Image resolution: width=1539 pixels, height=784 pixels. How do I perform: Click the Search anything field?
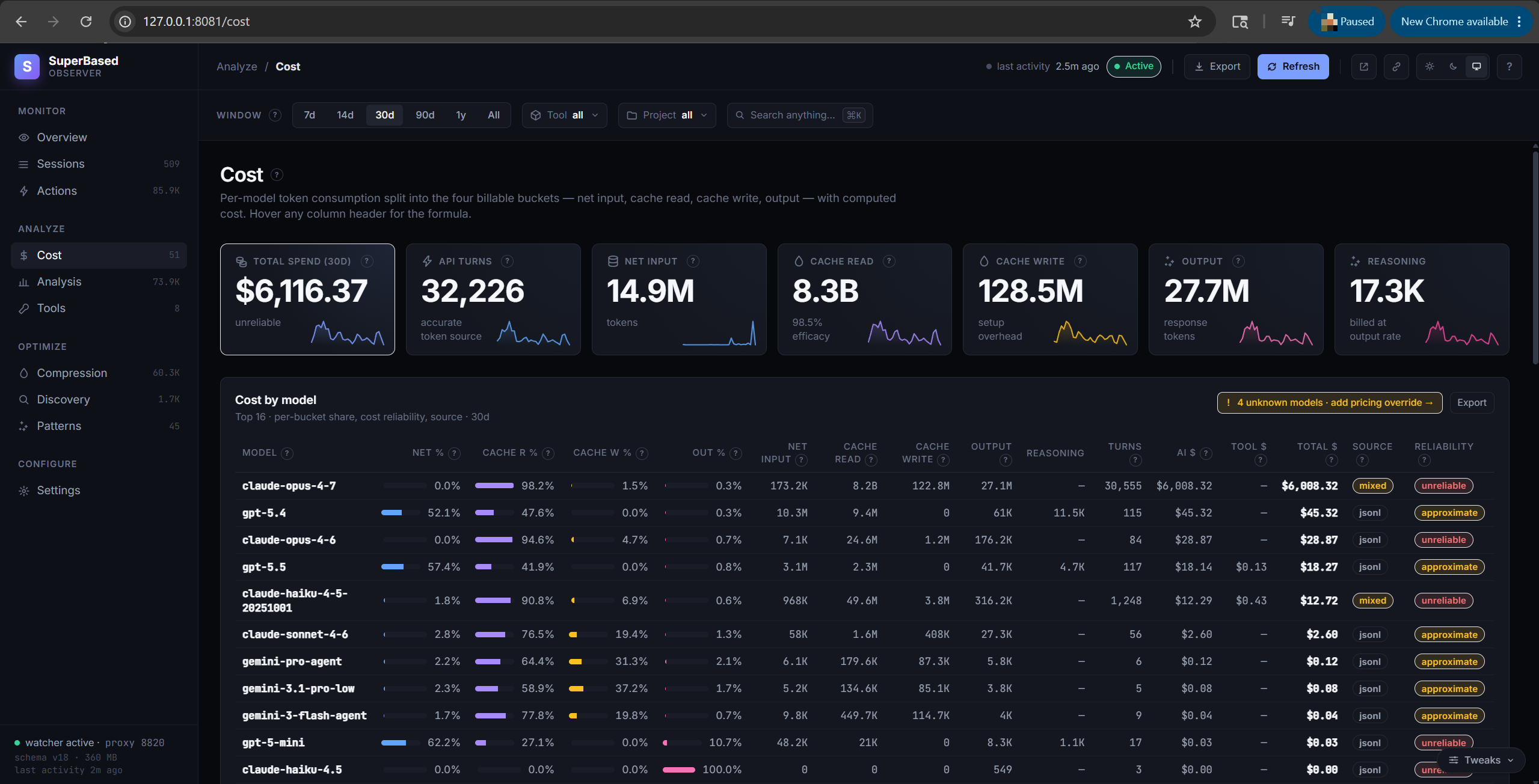pos(800,115)
